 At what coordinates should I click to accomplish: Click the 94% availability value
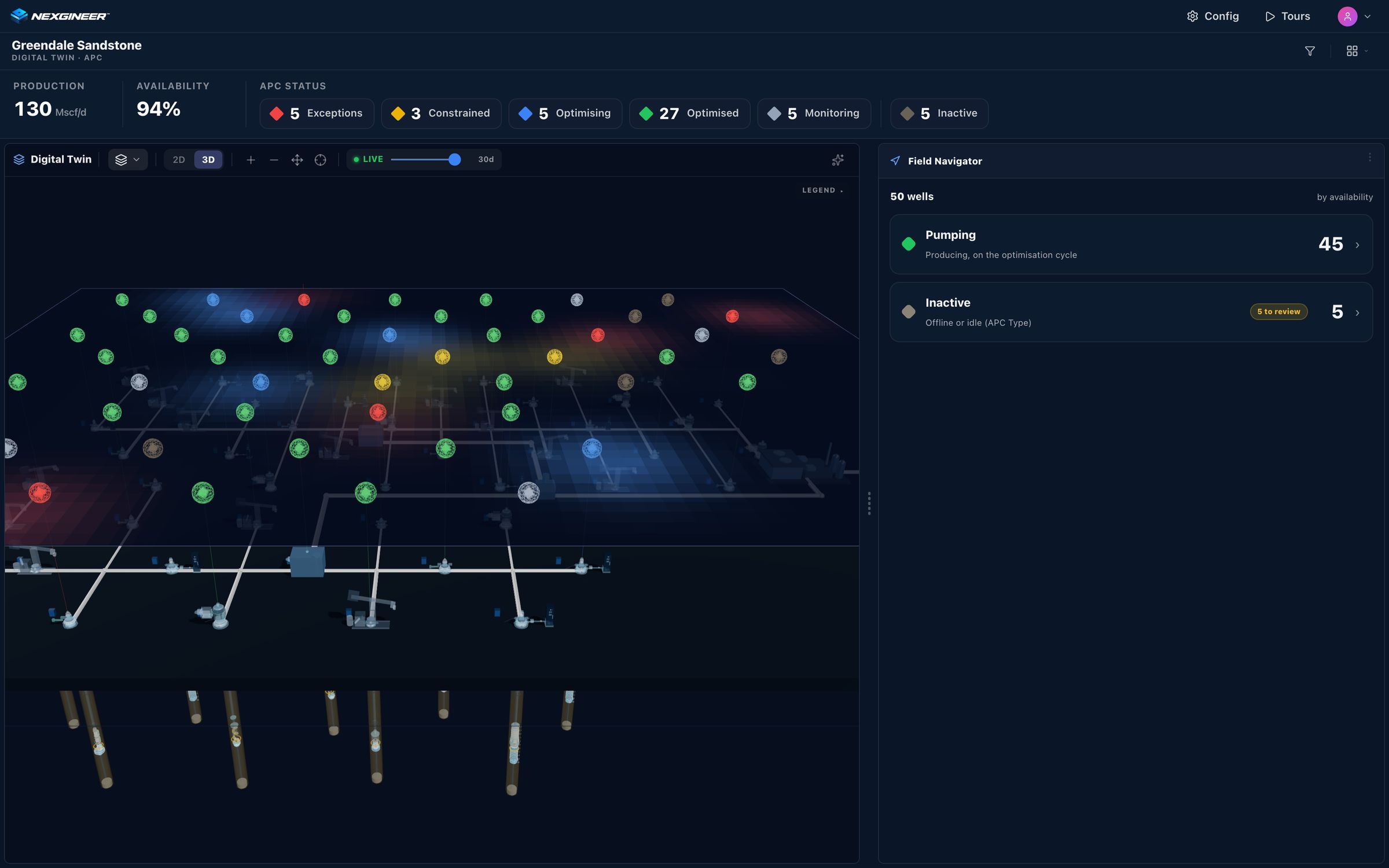159,109
